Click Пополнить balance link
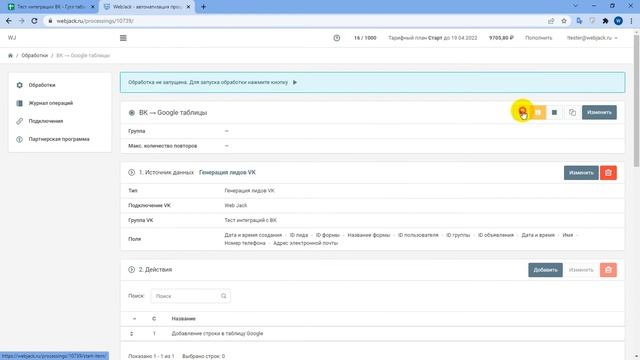This screenshot has width=640, height=360. [538, 38]
